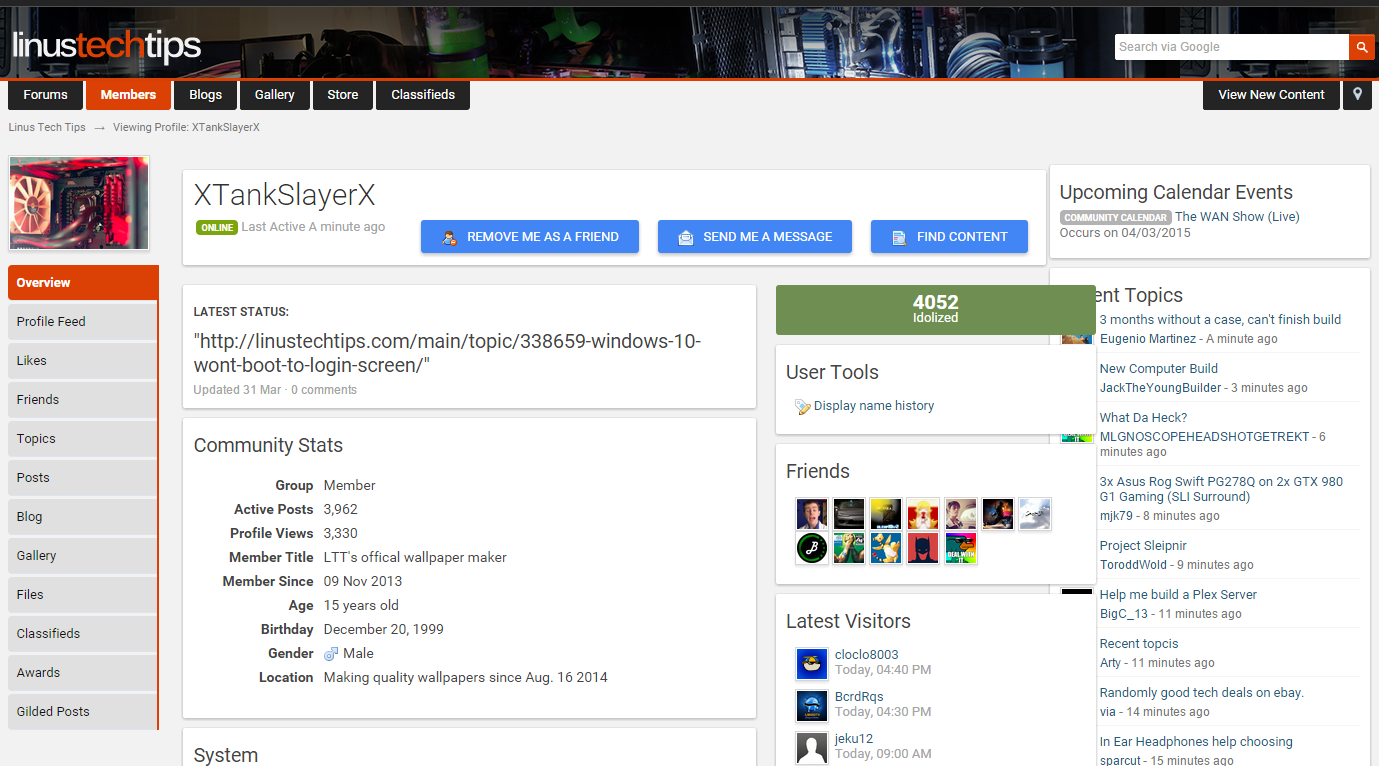Image resolution: width=1379 pixels, height=766 pixels.
Task: Open topic '3 months without a case, can't finish build'
Action: click(x=1220, y=320)
